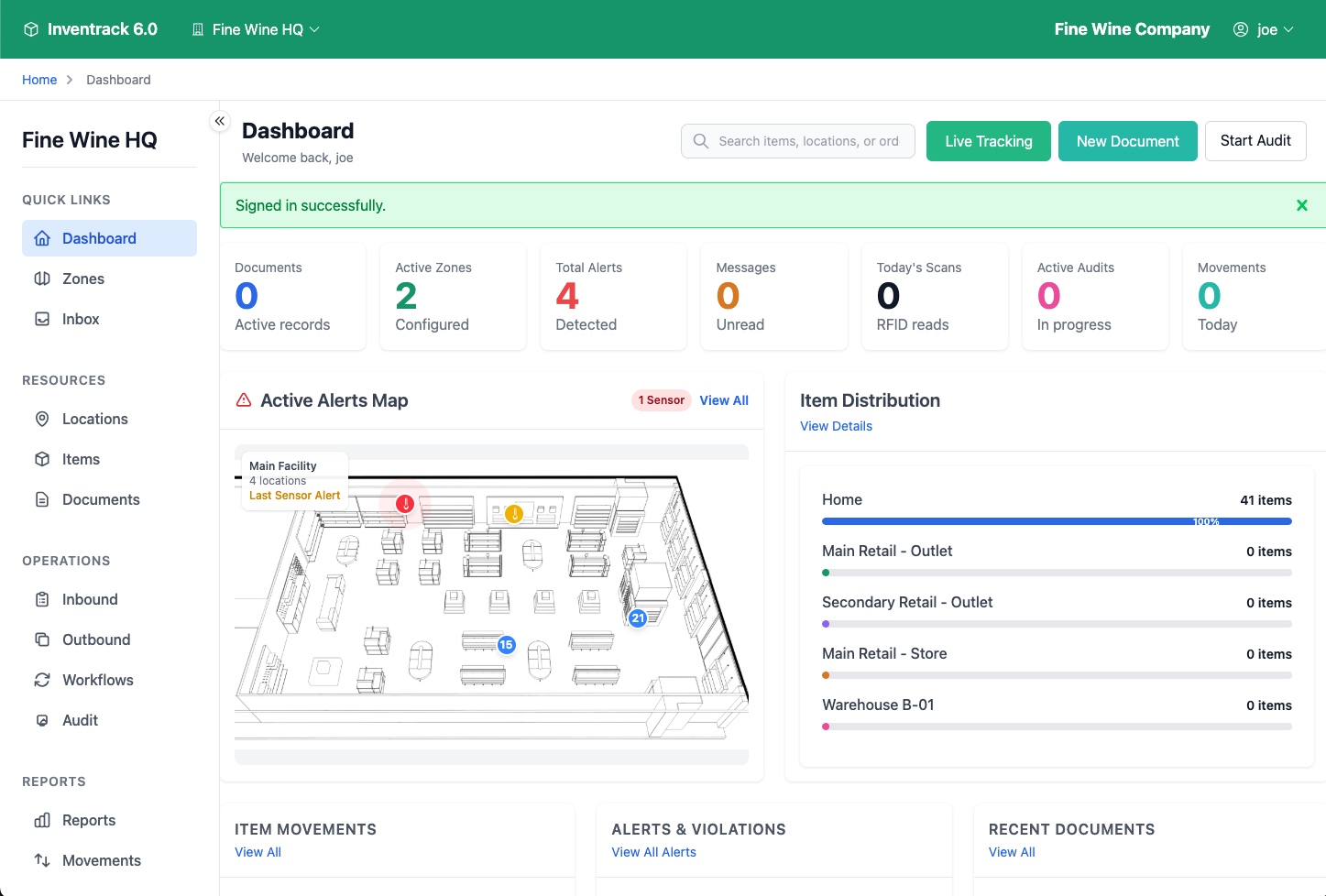The image size is (1326, 896).
Task: Select the blue 15 cluster marker
Action: [506, 645]
